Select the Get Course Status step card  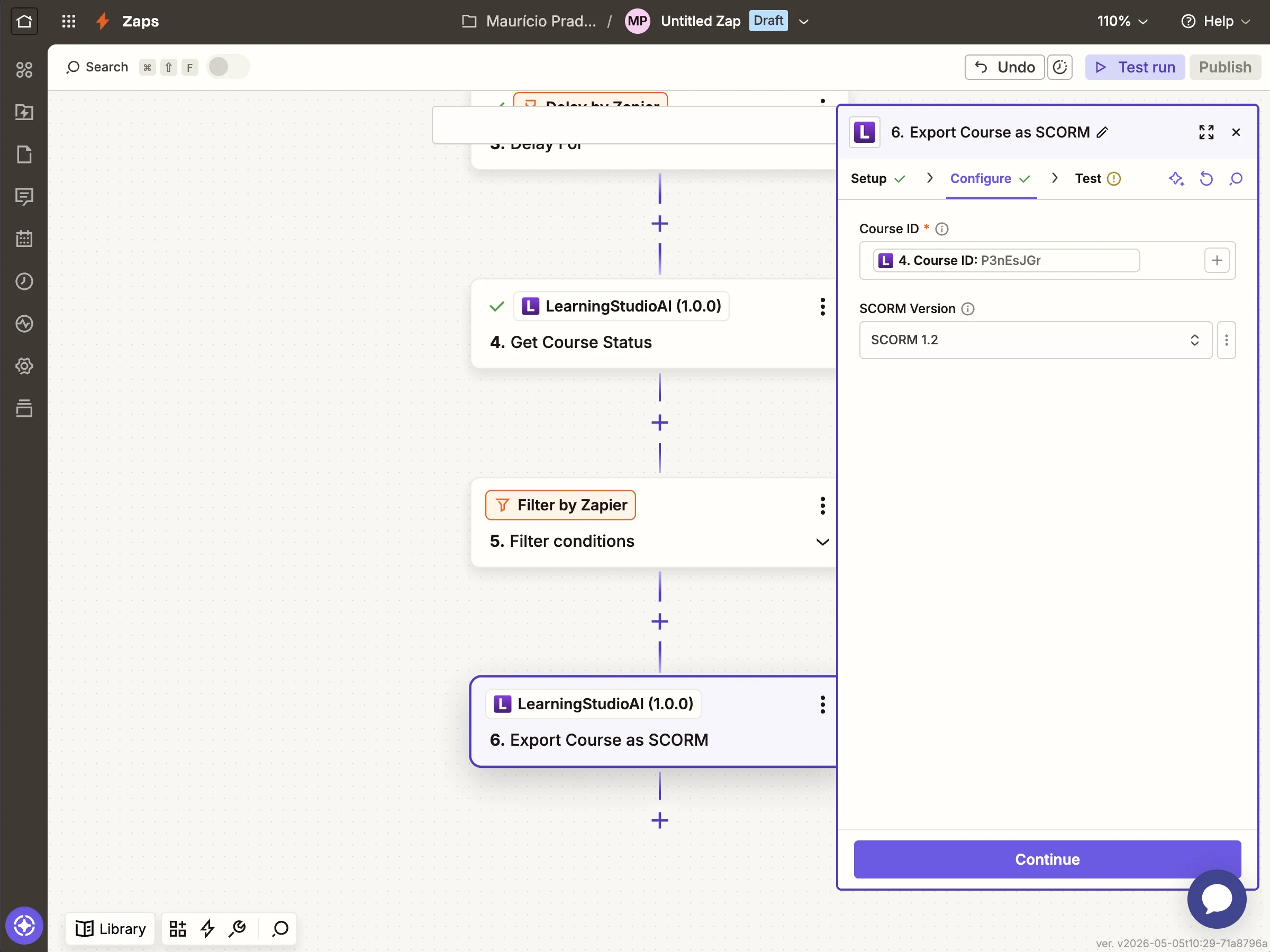click(654, 324)
